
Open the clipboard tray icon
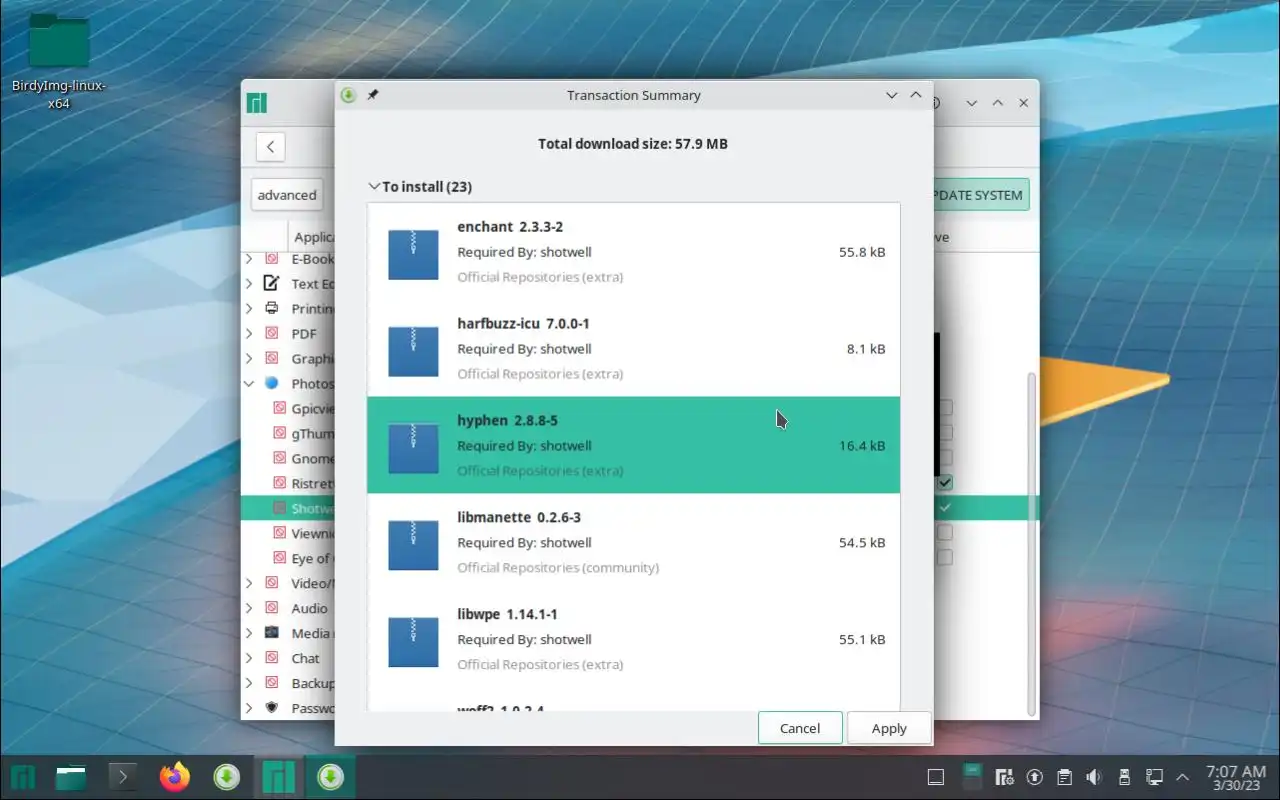point(1065,777)
